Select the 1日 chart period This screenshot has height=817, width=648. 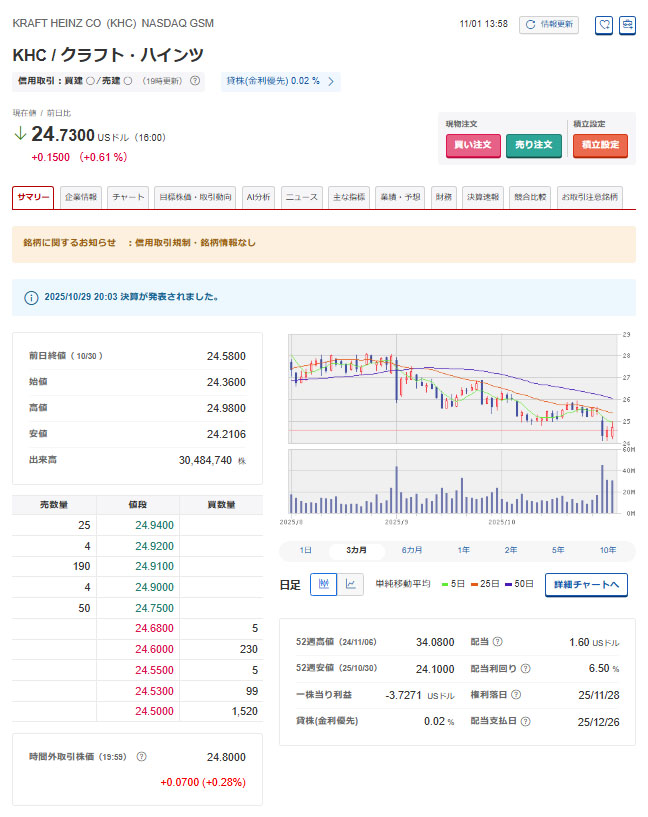click(306, 550)
